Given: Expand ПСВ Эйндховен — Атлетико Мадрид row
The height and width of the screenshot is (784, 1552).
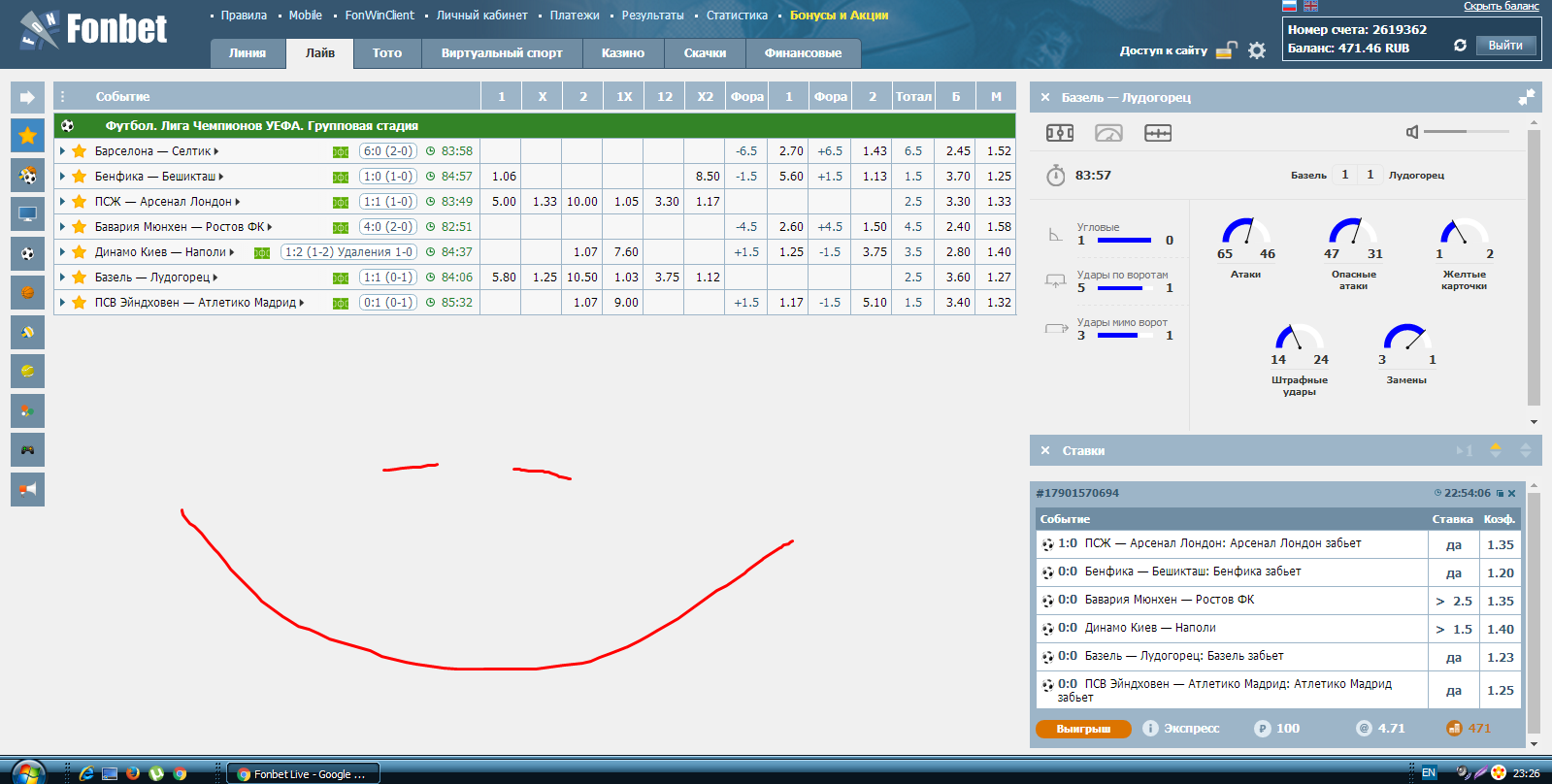Looking at the screenshot, I should [x=62, y=303].
